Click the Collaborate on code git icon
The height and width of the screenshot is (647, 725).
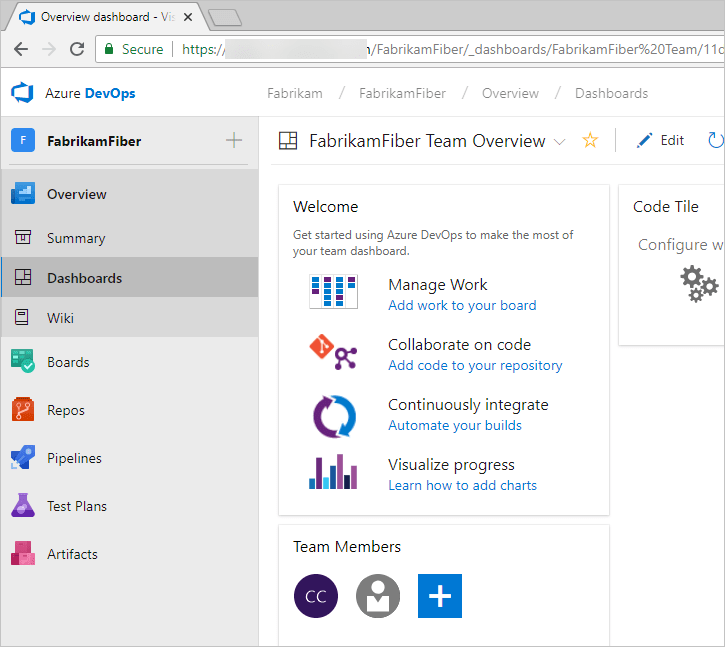333,352
